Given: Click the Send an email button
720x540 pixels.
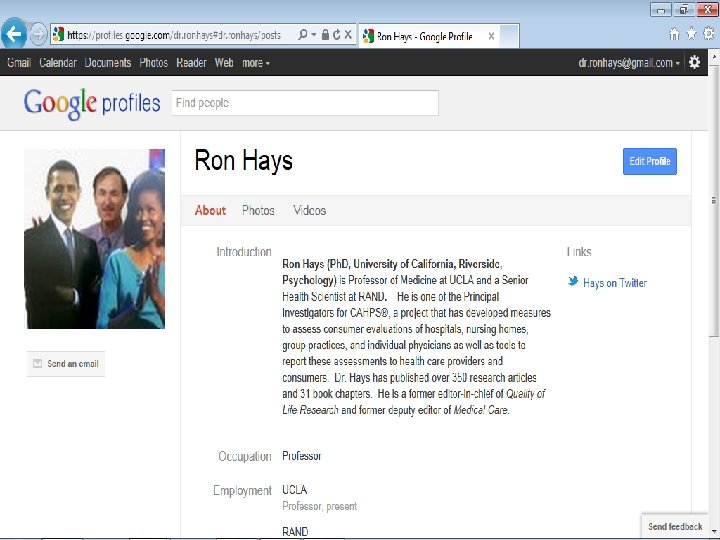Looking at the screenshot, I should coord(66,364).
